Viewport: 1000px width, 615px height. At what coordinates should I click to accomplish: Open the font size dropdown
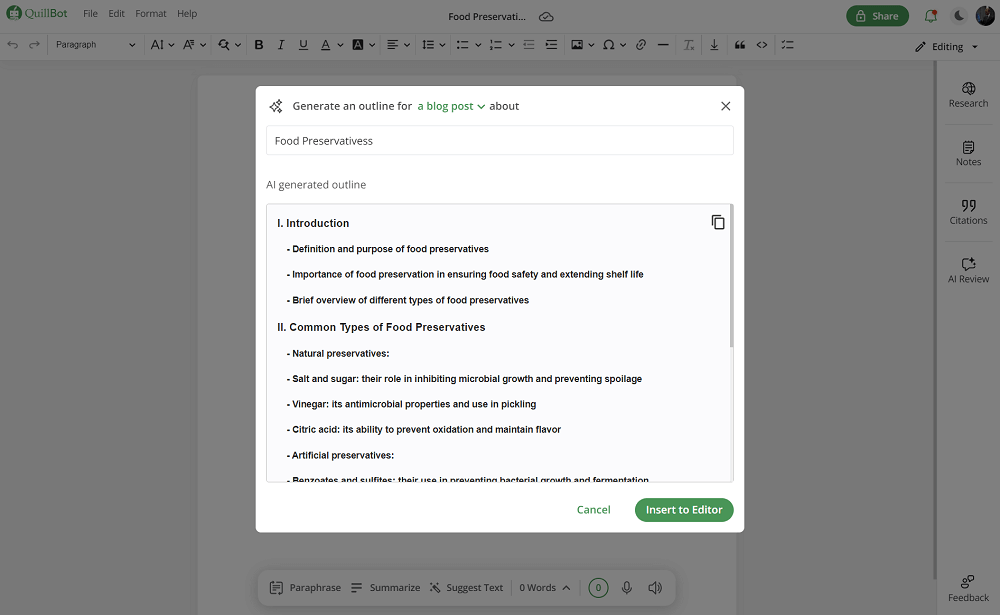162,45
